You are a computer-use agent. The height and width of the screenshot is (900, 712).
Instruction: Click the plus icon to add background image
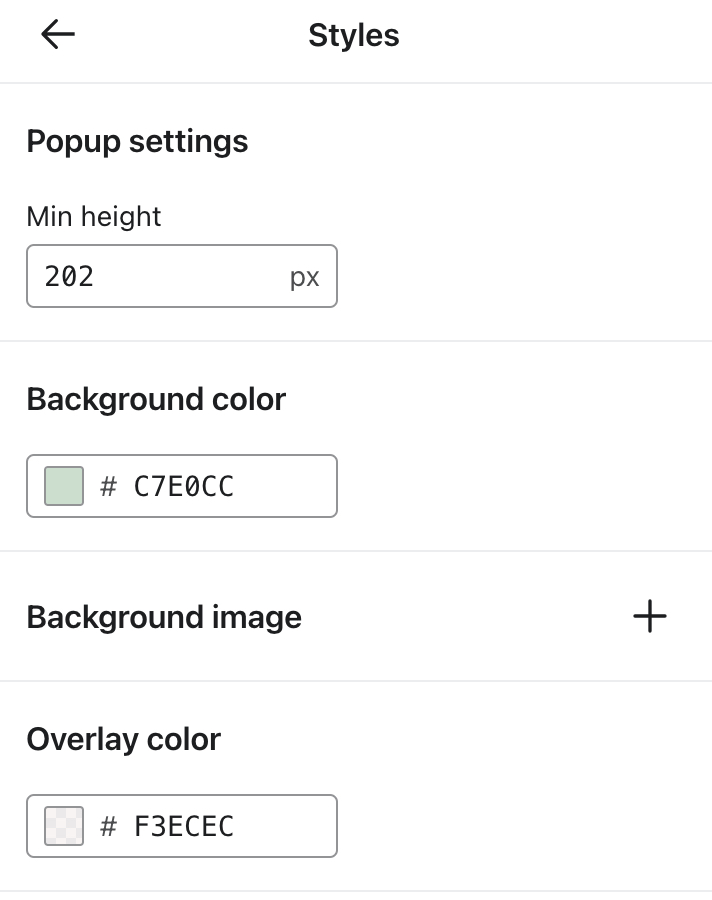tap(650, 617)
